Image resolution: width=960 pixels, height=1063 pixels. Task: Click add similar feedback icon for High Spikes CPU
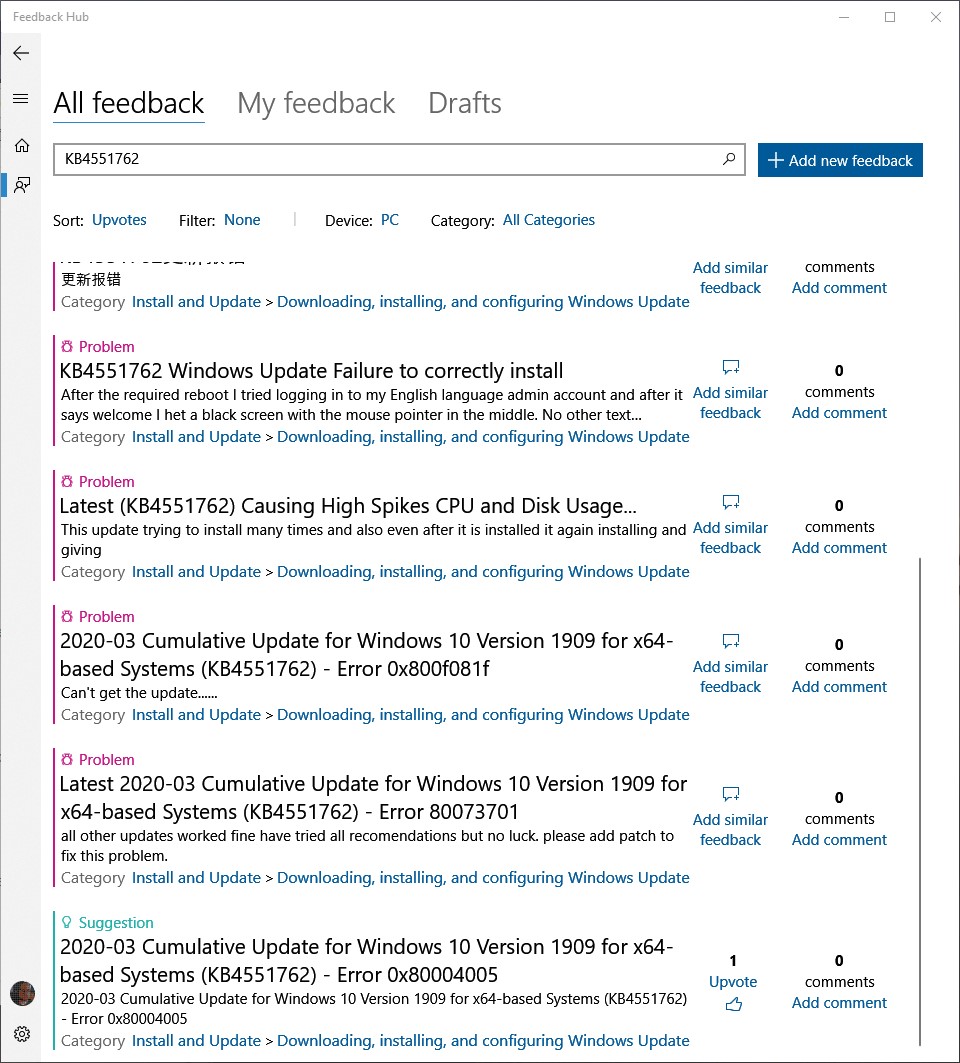pyautogui.click(x=731, y=502)
